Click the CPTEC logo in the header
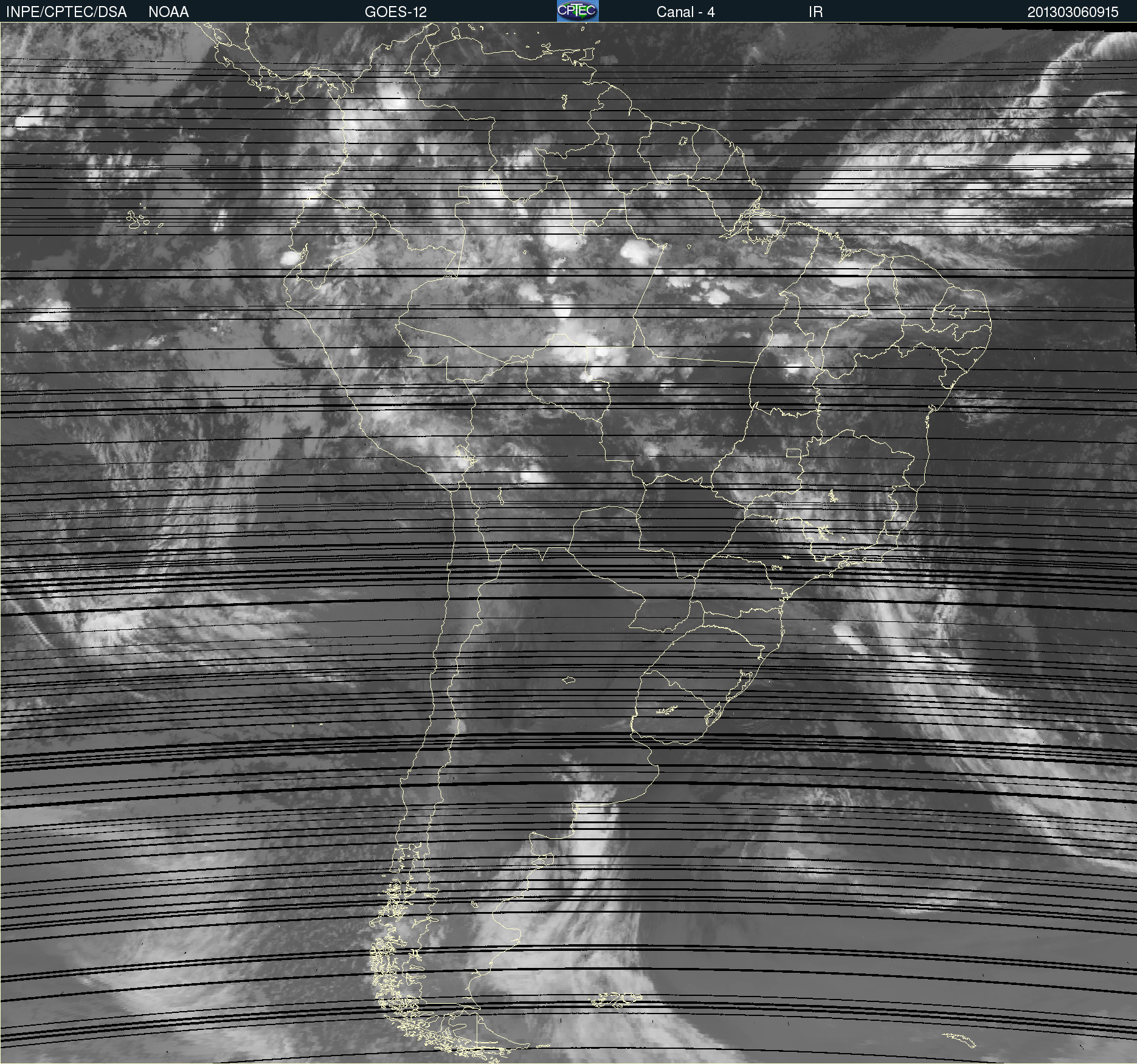The width and height of the screenshot is (1137, 1064). [577, 11]
